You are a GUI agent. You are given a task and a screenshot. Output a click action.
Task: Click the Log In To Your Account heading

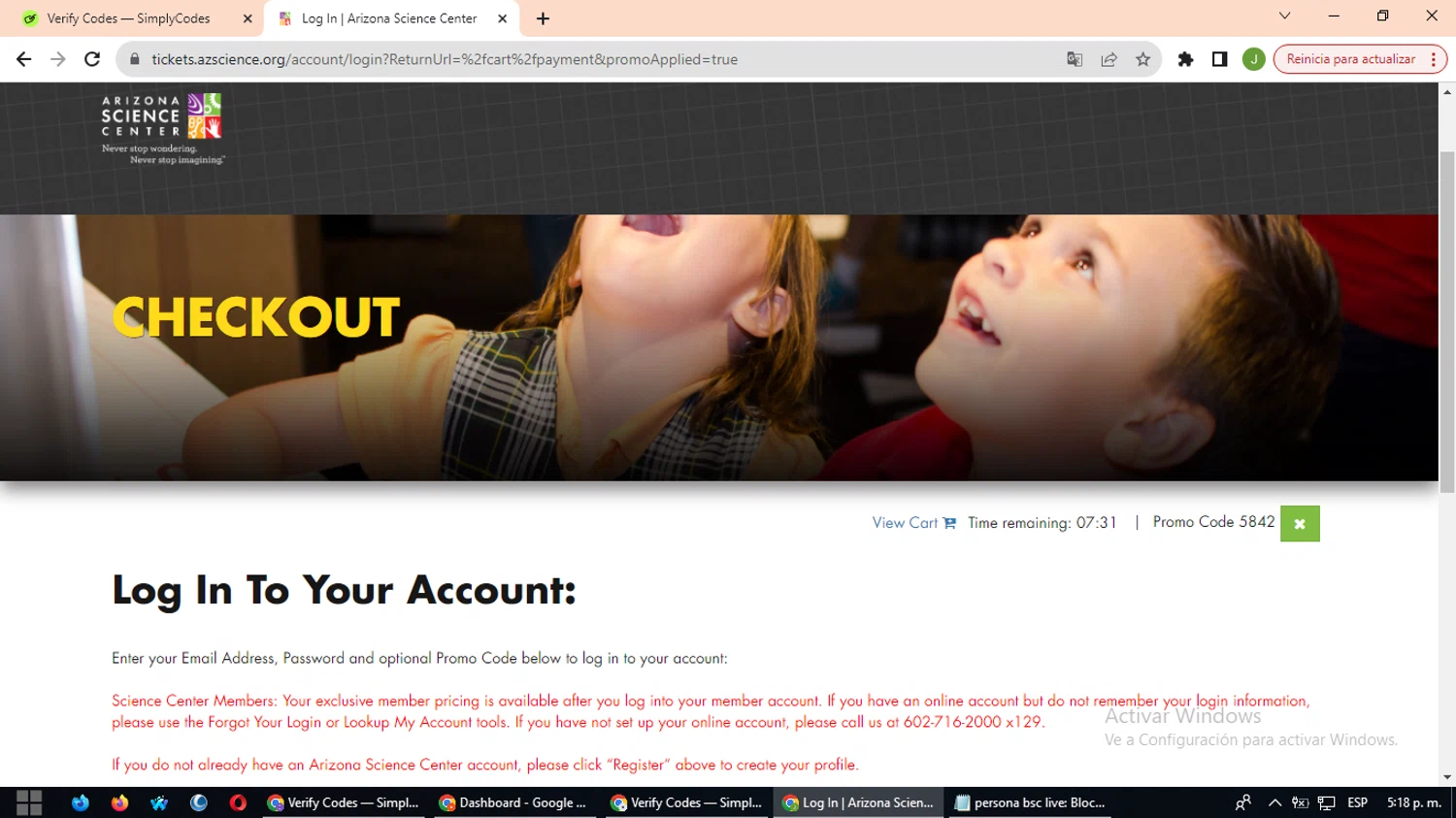tap(344, 590)
